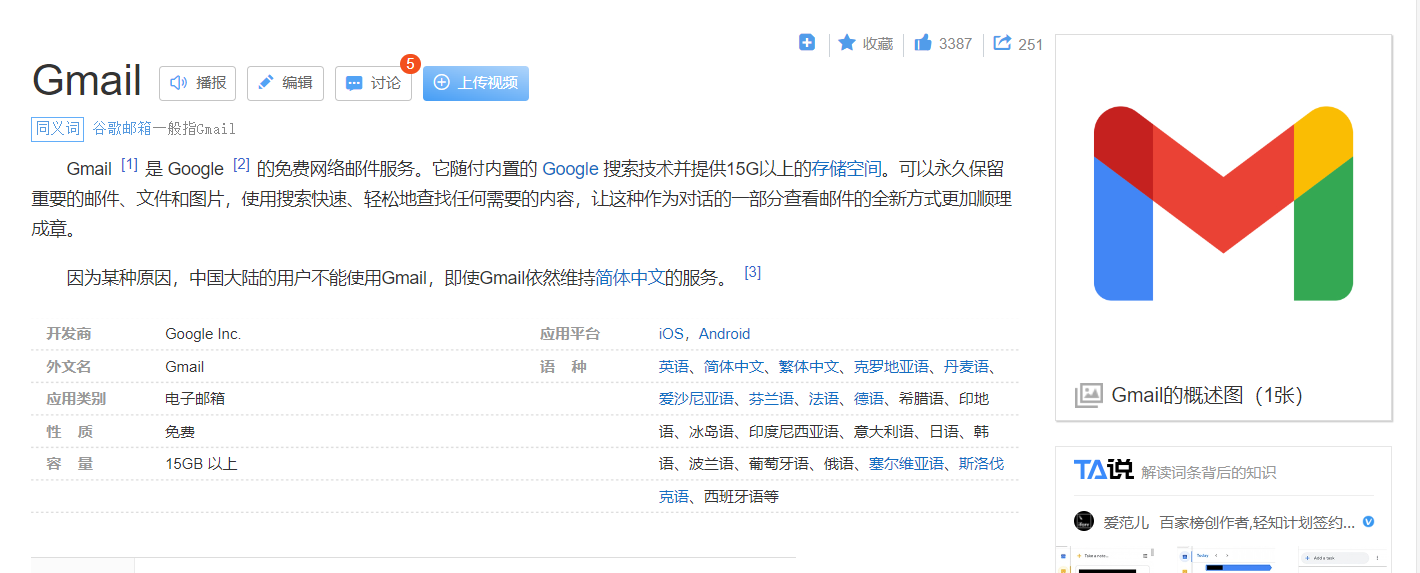
Task: Open the 讨论 discussion button
Action: coord(373,83)
